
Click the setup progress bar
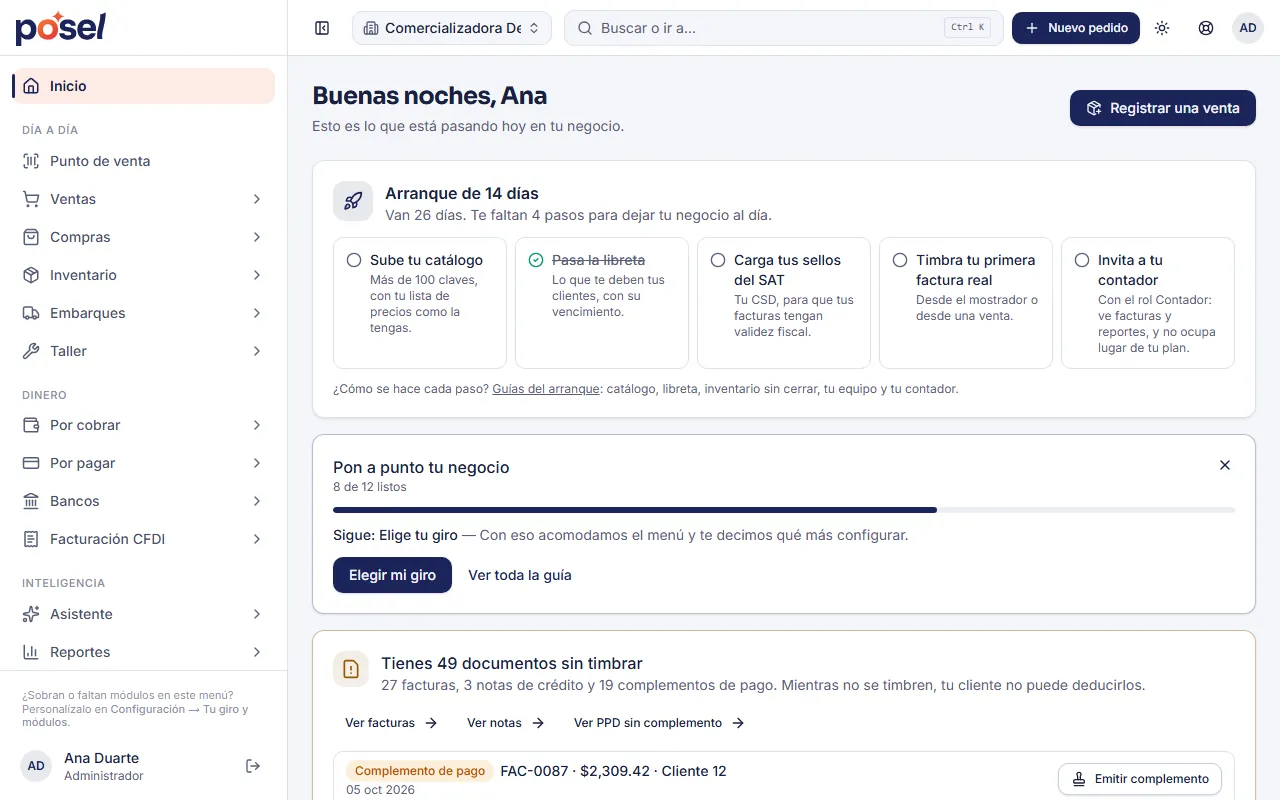pyautogui.click(x=784, y=510)
